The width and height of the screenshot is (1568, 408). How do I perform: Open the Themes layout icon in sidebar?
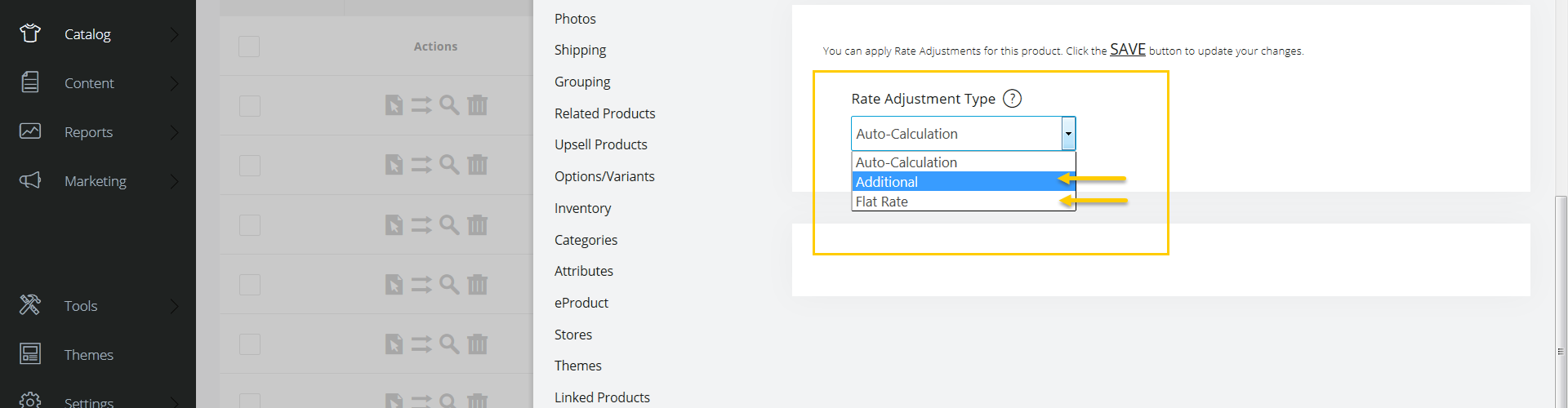coord(30,354)
